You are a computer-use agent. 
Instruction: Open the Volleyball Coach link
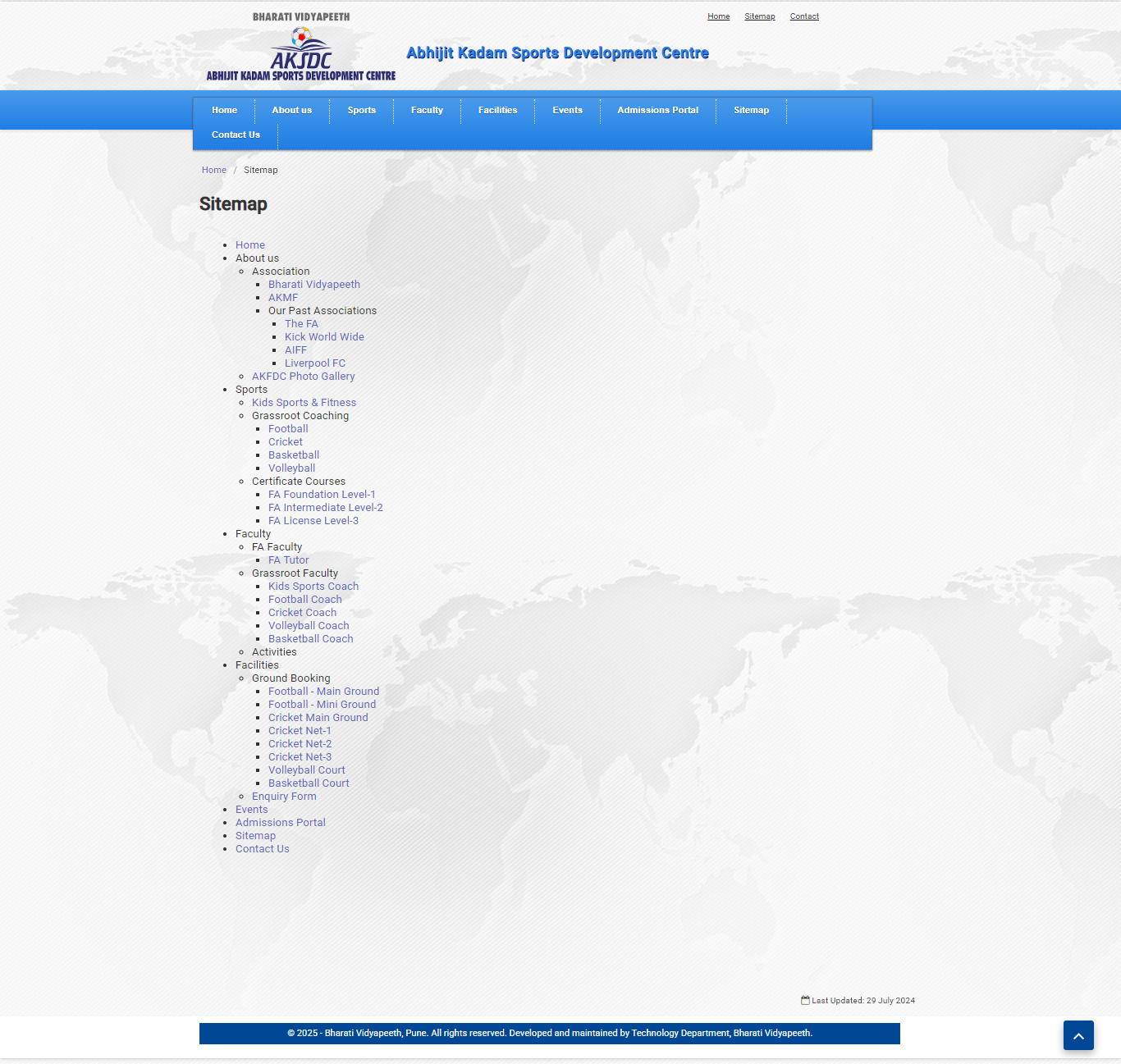point(309,626)
